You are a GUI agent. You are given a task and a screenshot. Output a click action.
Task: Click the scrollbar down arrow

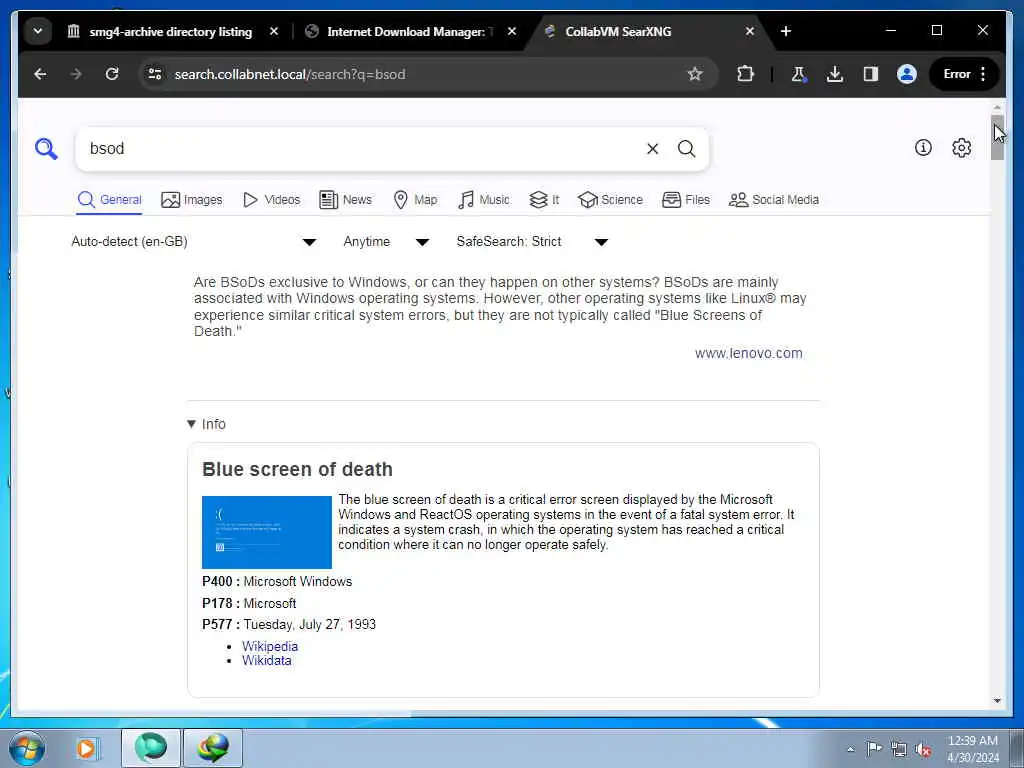(x=997, y=701)
